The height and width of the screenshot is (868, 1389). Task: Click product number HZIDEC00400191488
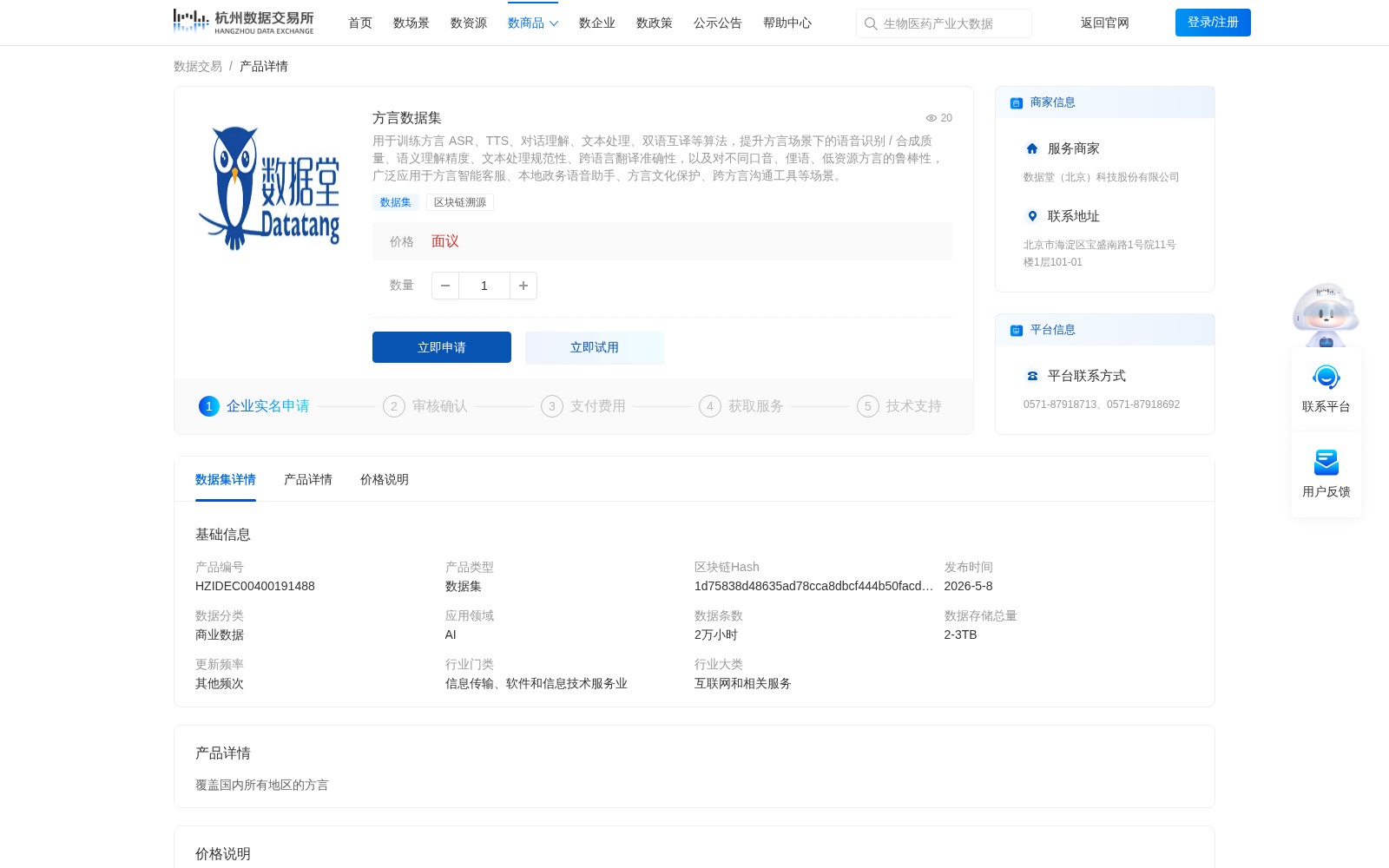pos(255,587)
